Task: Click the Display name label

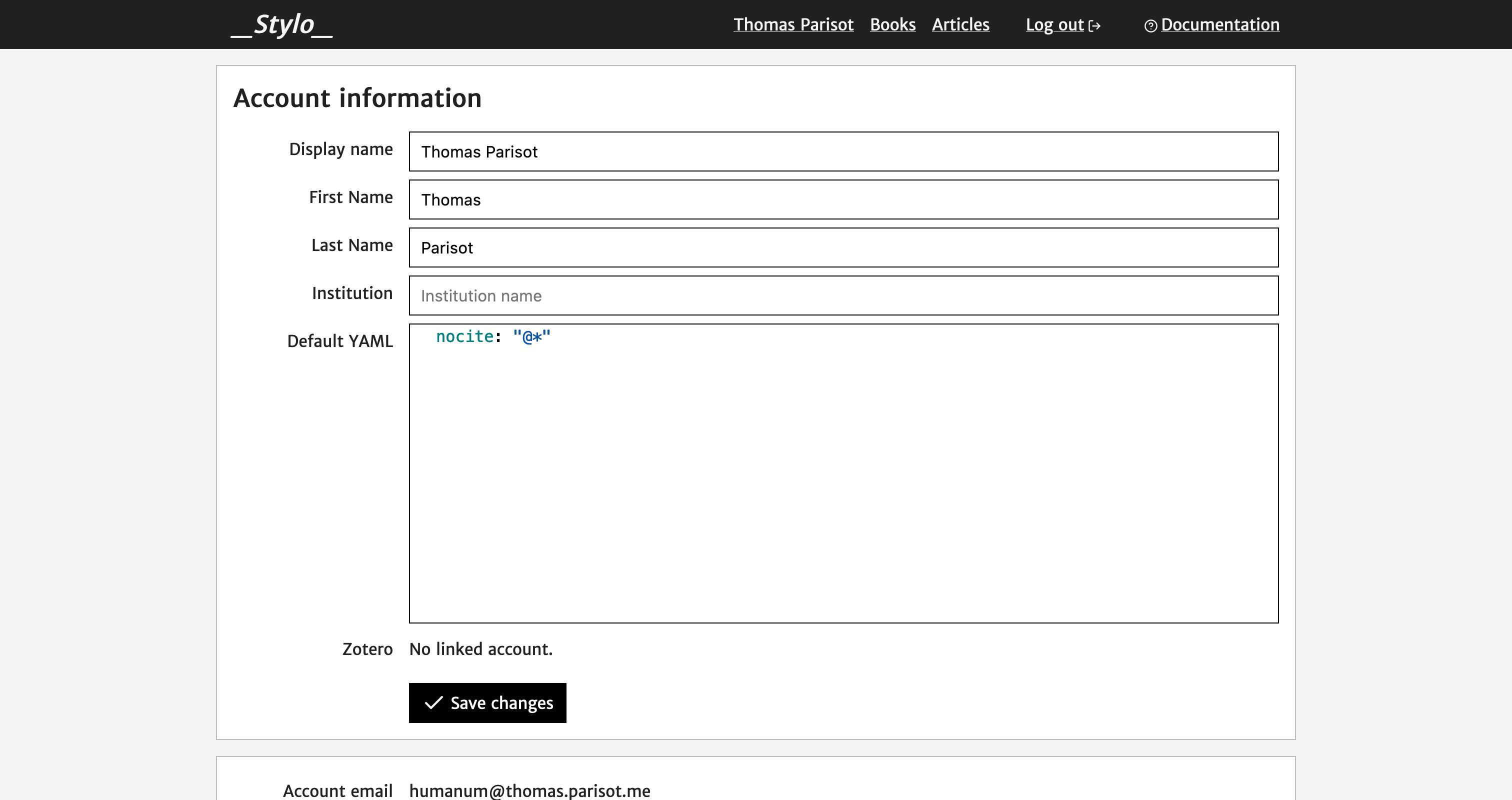Action: click(x=341, y=149)
